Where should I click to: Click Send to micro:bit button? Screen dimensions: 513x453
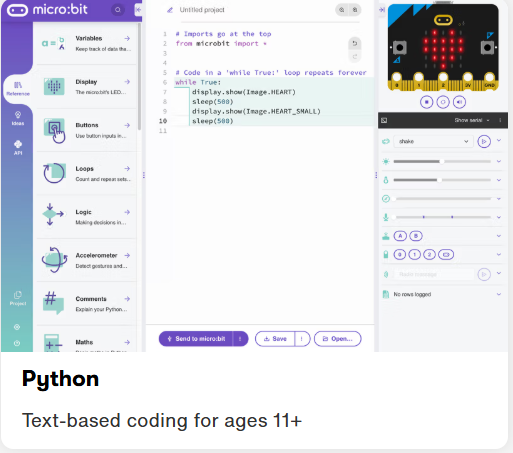(x=196, y=339)
